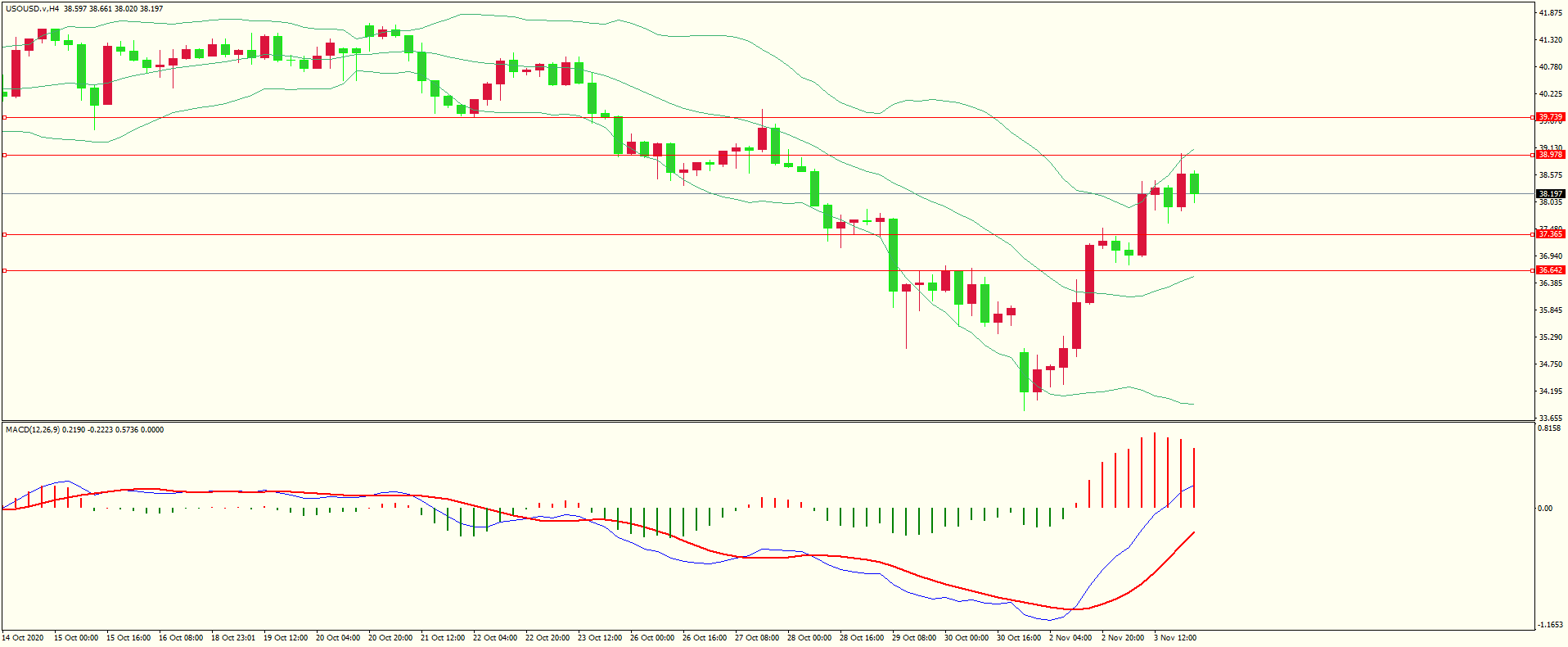Click the 15 Oct 00:00 time label
Screen dimensions: 1568x647
76,638
